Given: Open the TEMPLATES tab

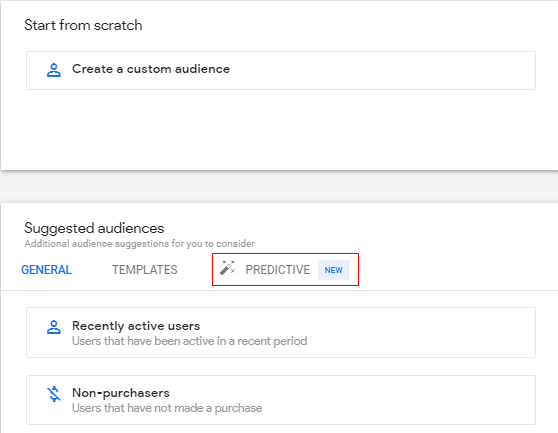Looking at the screenshot, I should click(x=145, y=270).
